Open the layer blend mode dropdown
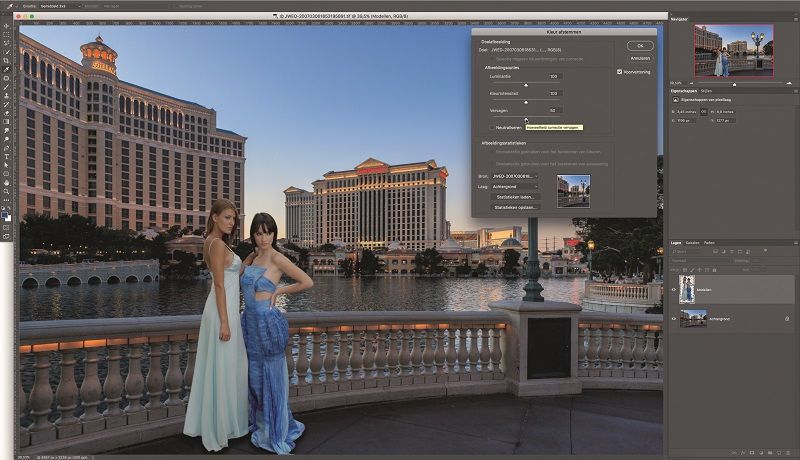The height and width of the screenshot is (460, 800). 702,261
